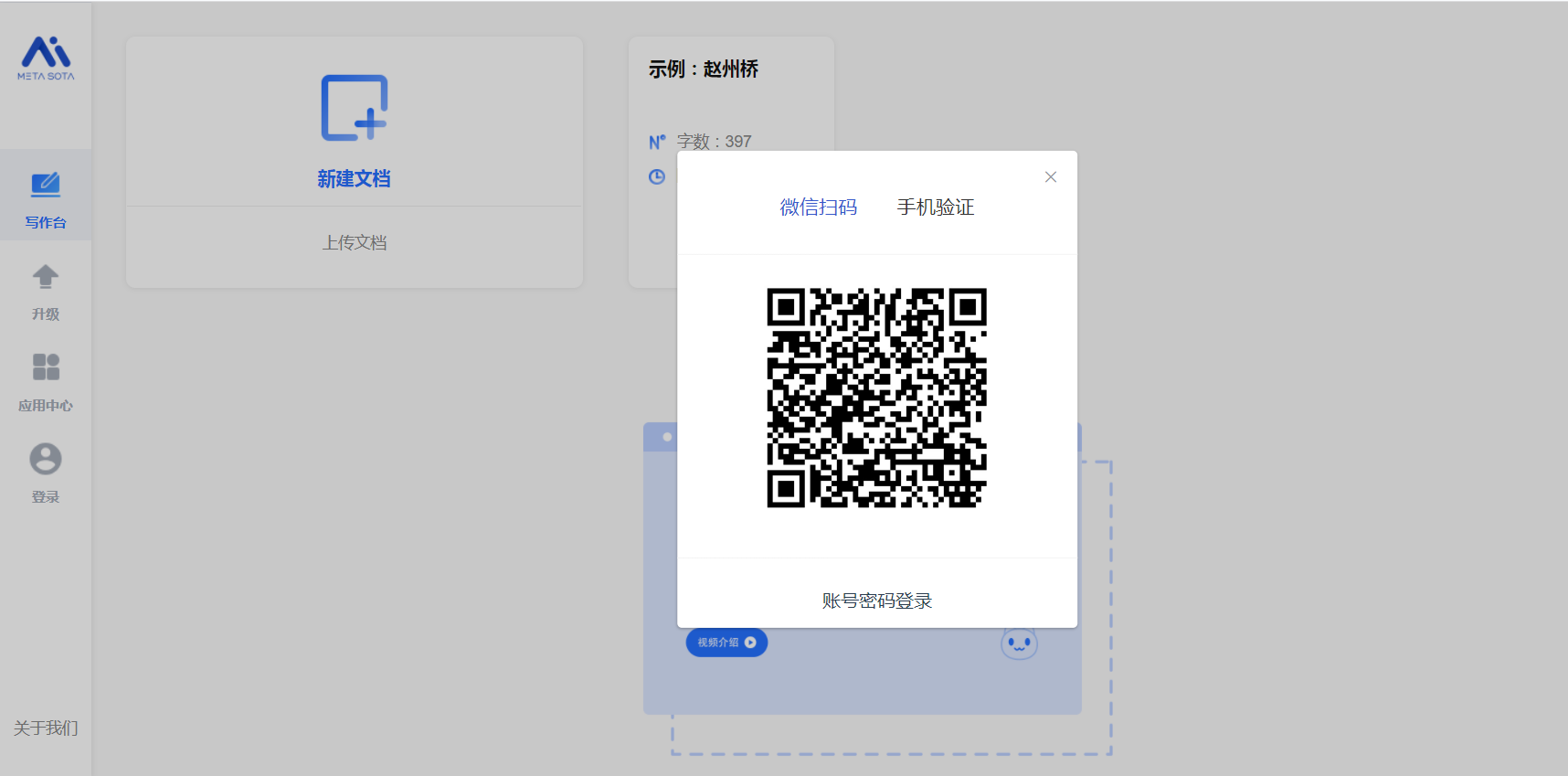1568x776 pixels.
Task: Play the 视频介绍 video intro button
Action: 727,643
